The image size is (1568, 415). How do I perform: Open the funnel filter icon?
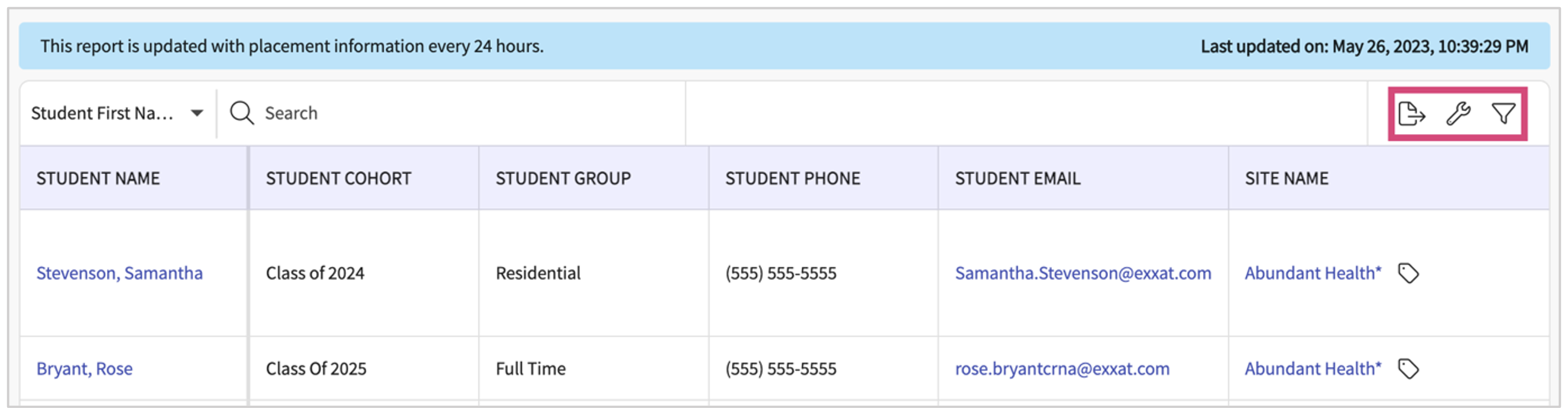point(1504,114)
